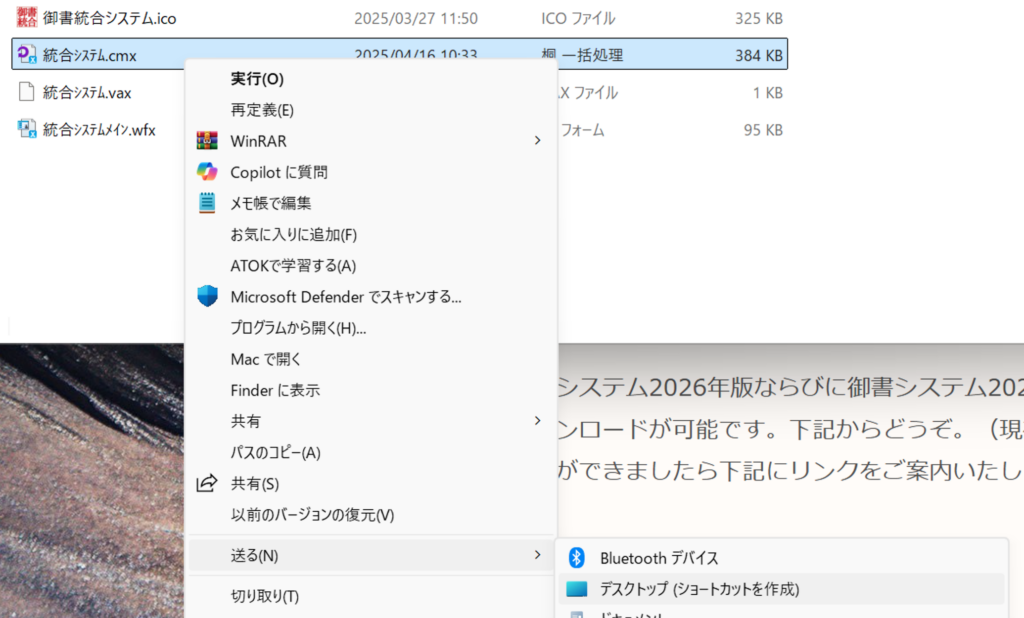1024x618 pixels.
Task: Select パスのコピー(A) menu entry
Action: [275, 452]
